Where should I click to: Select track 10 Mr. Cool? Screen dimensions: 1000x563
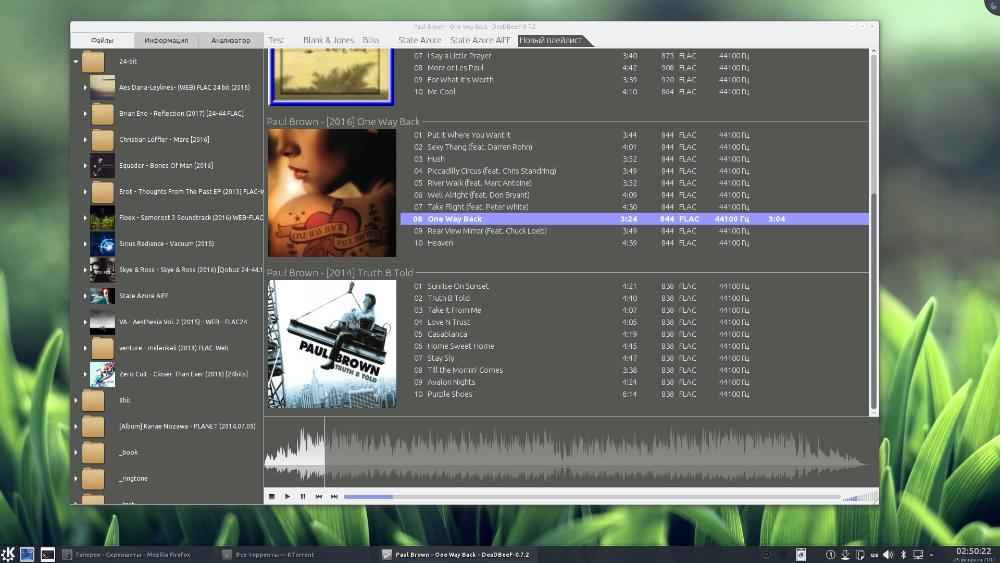(634, 92)
